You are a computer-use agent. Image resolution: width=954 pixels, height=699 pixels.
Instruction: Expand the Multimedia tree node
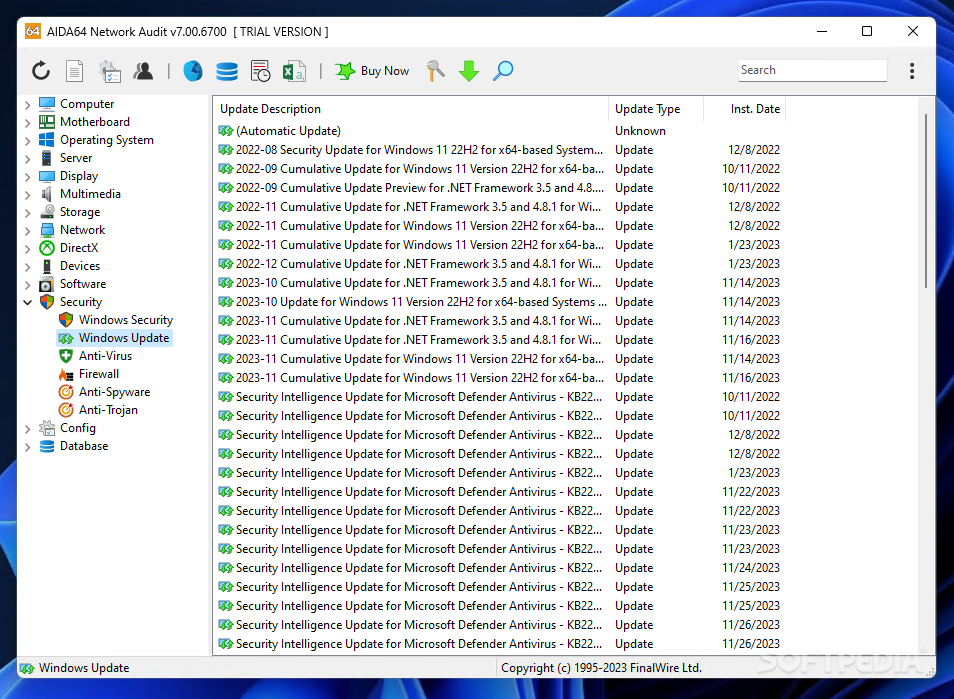[27, 195]
